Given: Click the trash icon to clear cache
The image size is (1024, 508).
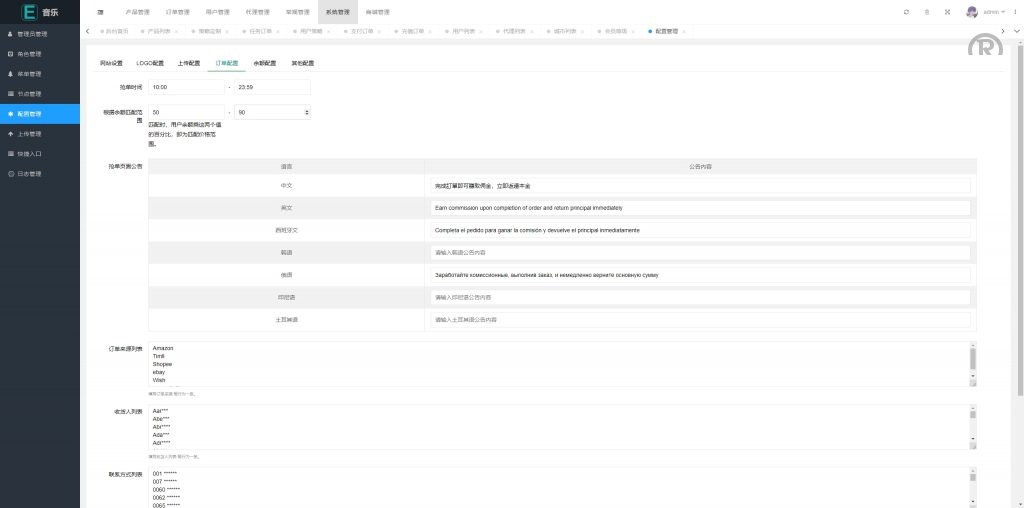Looking at the screenshot, I should [x=927, y=12].
